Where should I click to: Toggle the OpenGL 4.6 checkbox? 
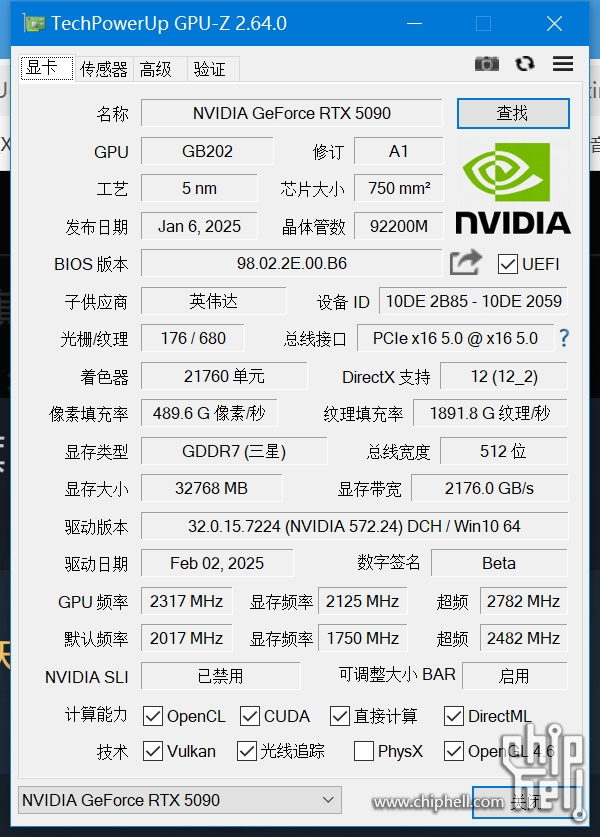click(454, 752)
